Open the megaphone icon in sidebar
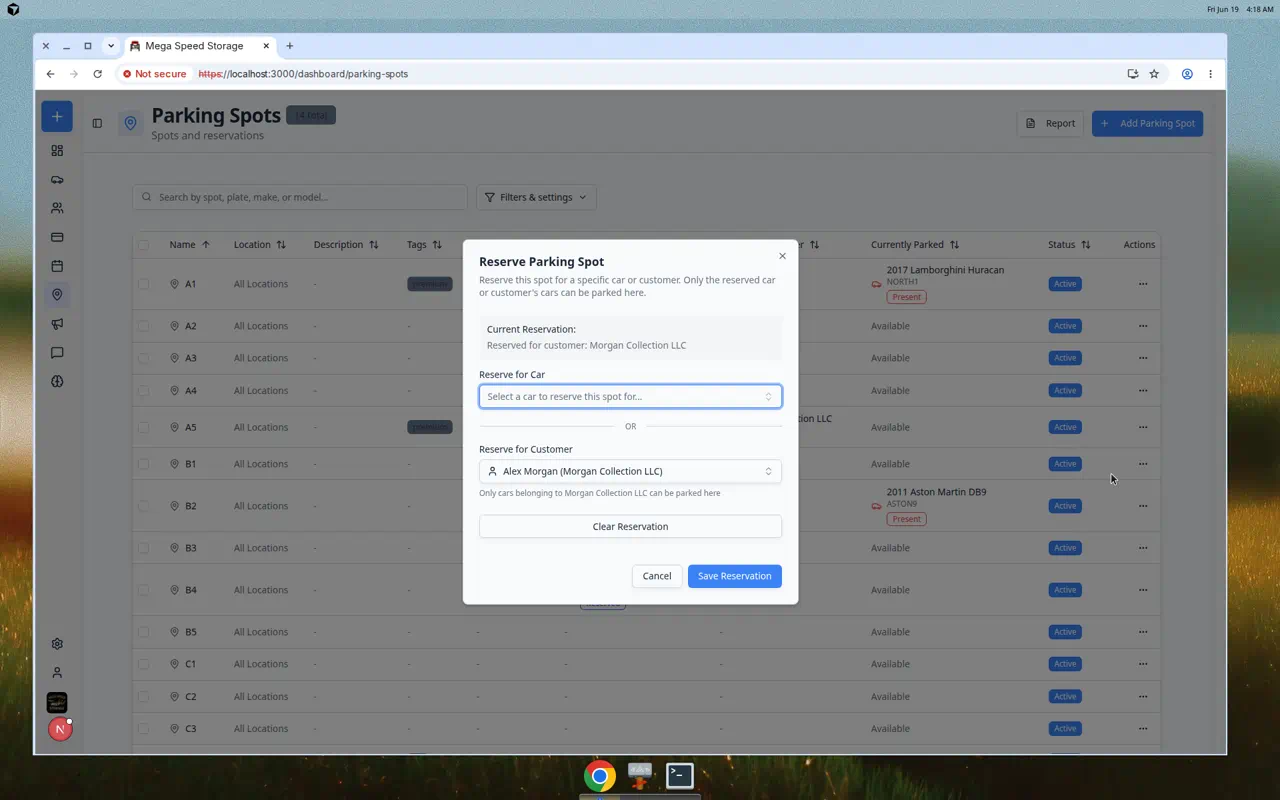1280x800 pixels. [x=57, y=324]
